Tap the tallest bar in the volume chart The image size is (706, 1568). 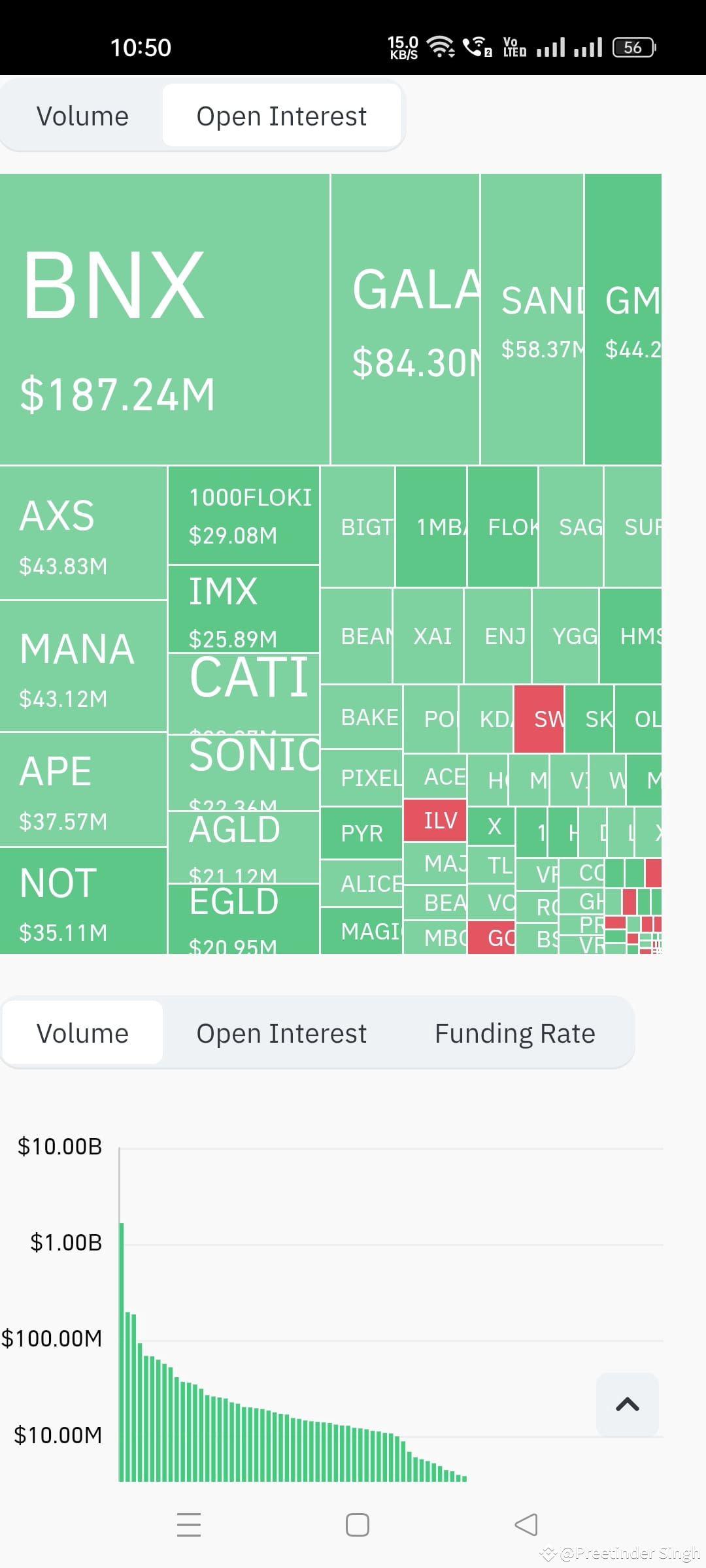pos(122,1352)
